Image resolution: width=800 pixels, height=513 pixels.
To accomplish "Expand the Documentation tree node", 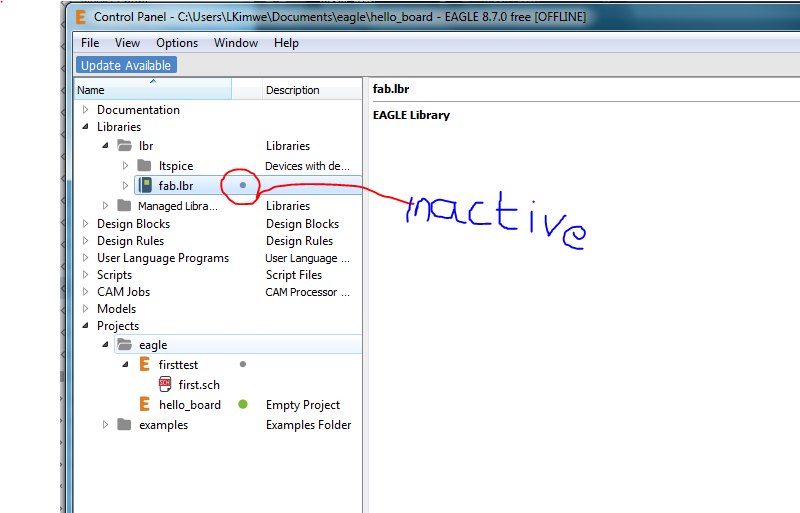I will tap(86, 109).
